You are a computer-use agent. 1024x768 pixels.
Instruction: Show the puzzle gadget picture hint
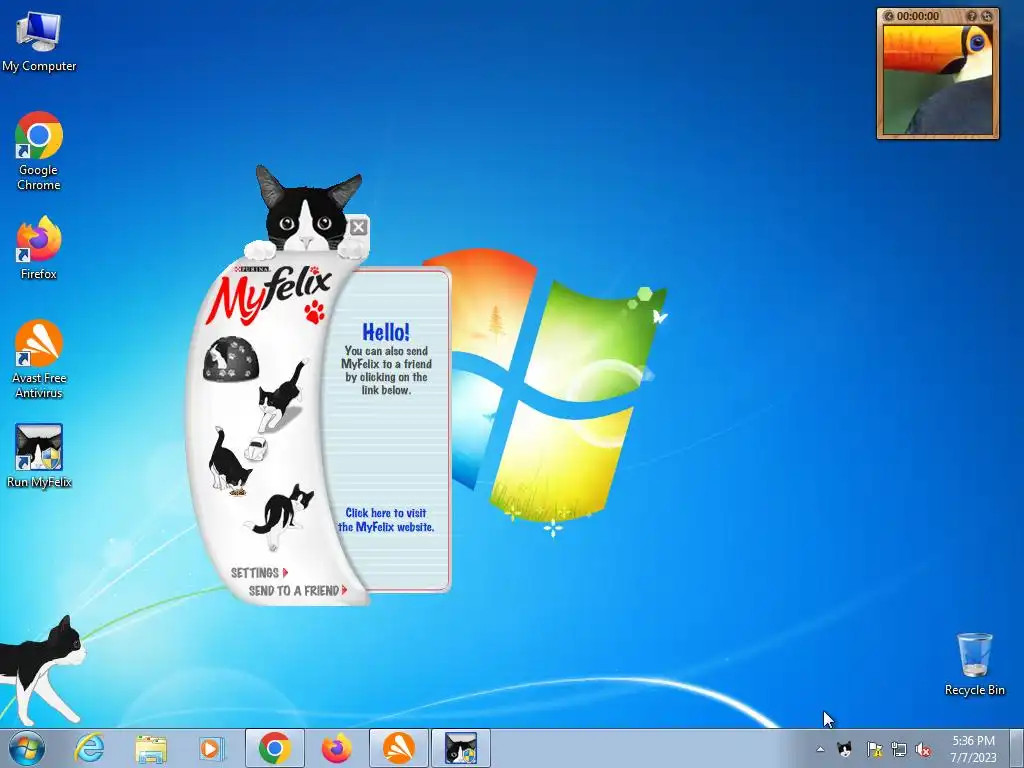tap(972, 16)
